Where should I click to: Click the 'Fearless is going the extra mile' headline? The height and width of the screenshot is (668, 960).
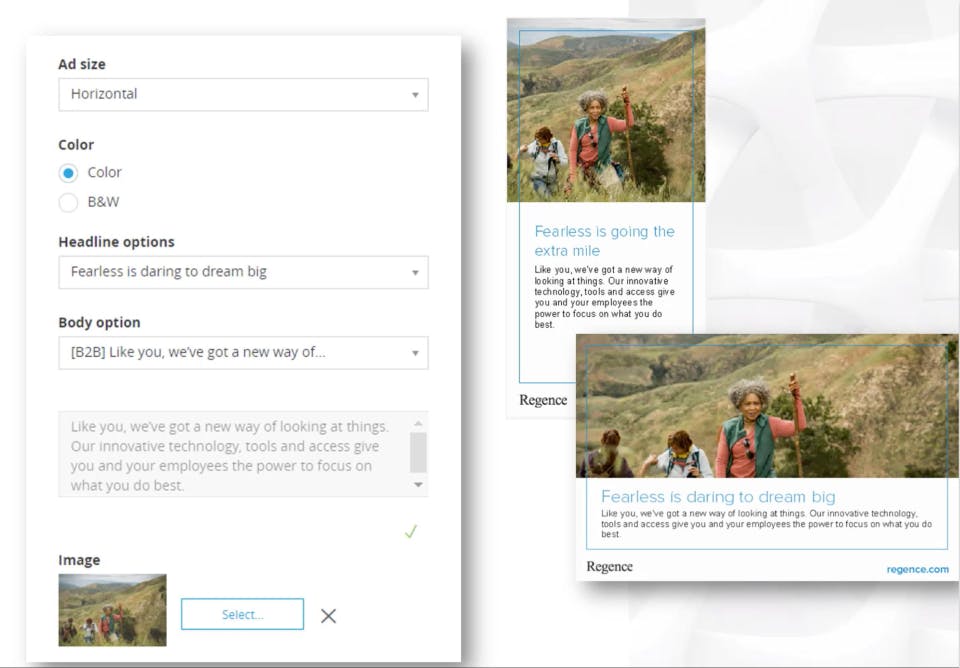point(604,241)
